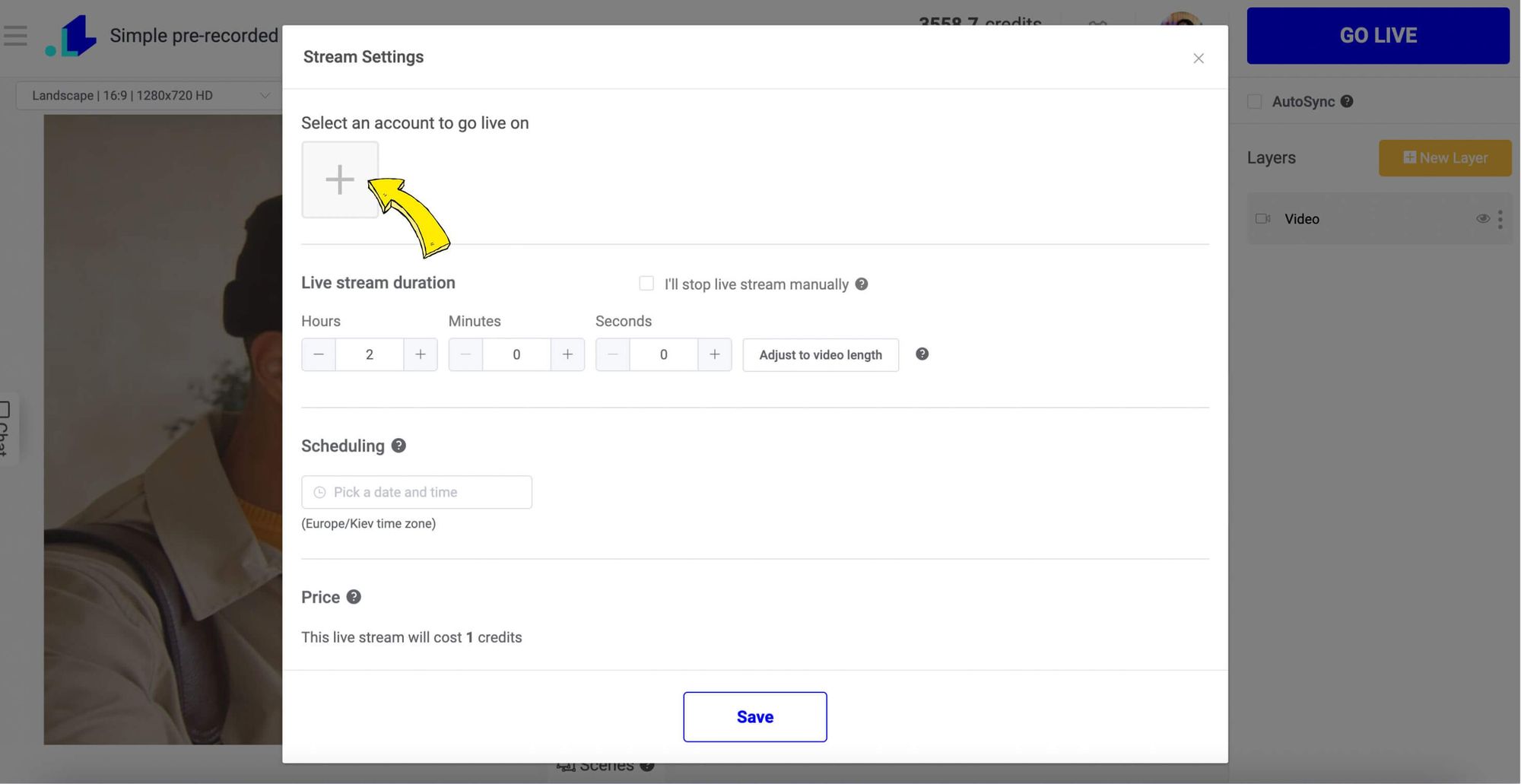The image size is (1521, 784).
Task: Open the Scheduling help tooltip
Action: [399, 445]
